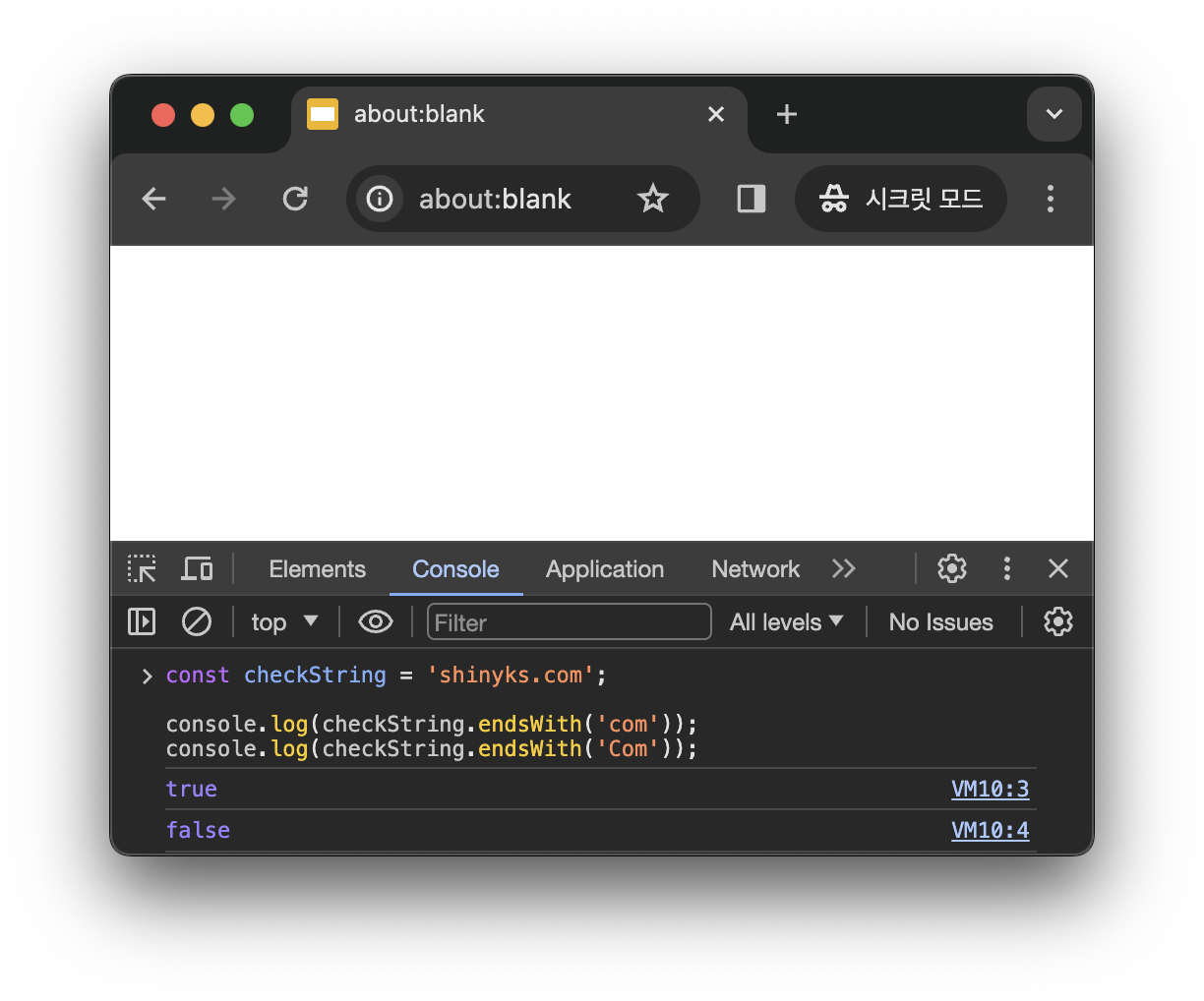This screenshot has height=1001, width=1204.
Task: Reload the page with refresh icon
Action: click(295, 199)
